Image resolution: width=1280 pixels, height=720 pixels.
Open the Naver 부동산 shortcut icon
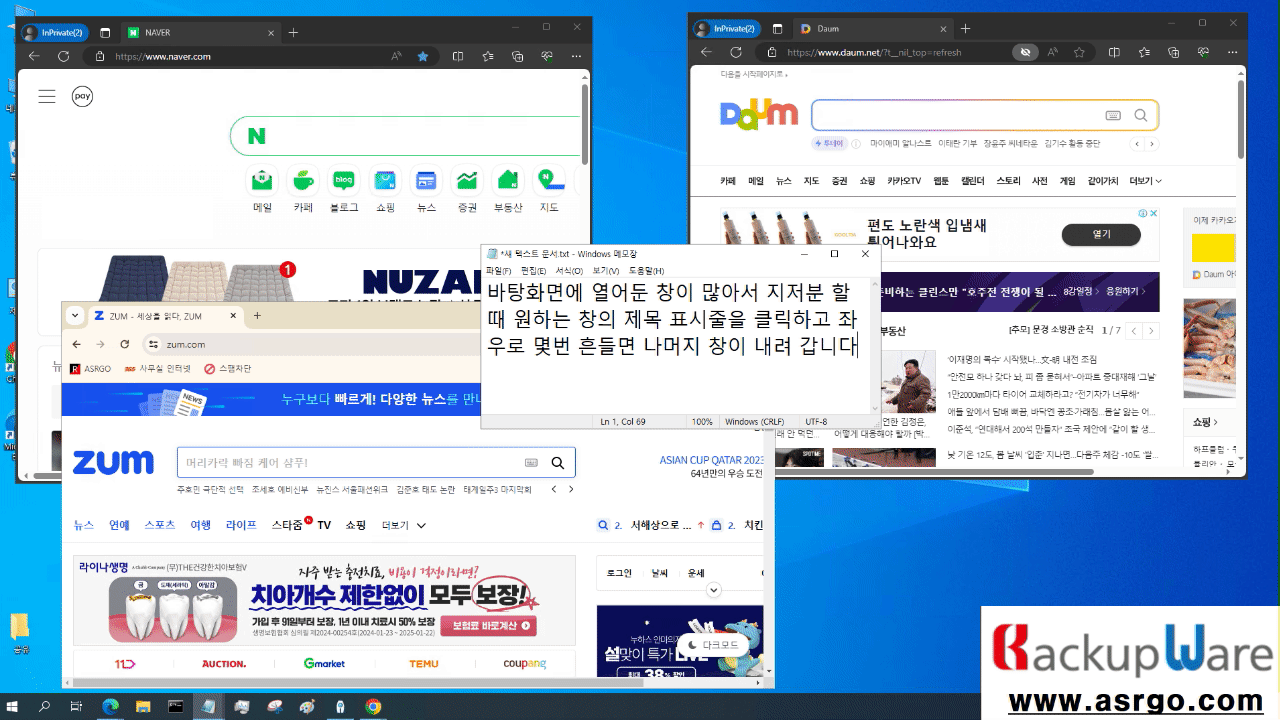(508, 181)
